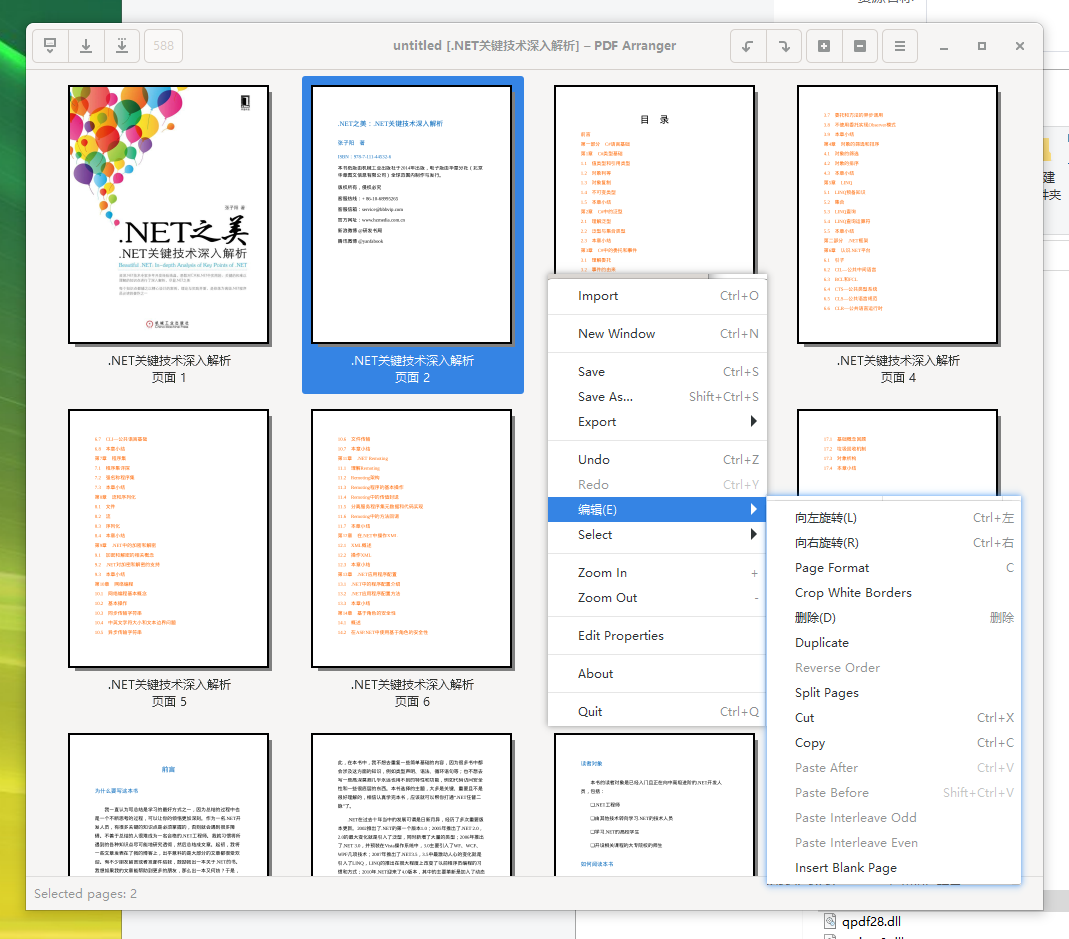1069x939 pixels.
Task: Choose Insert Blank Page
Action: tap(894, 868)
